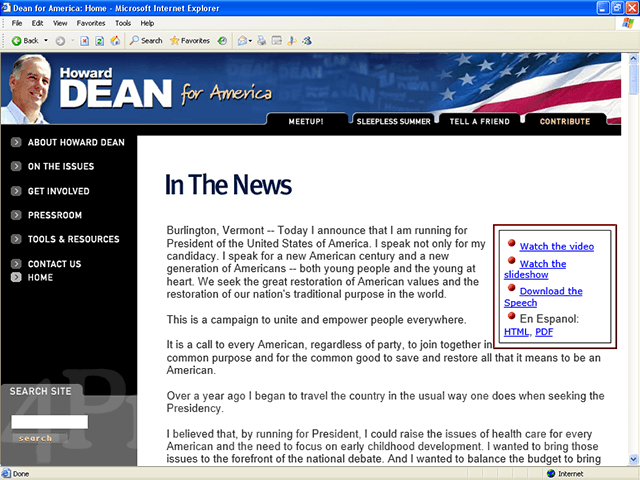Click the In The News heading

coord(228,185)
